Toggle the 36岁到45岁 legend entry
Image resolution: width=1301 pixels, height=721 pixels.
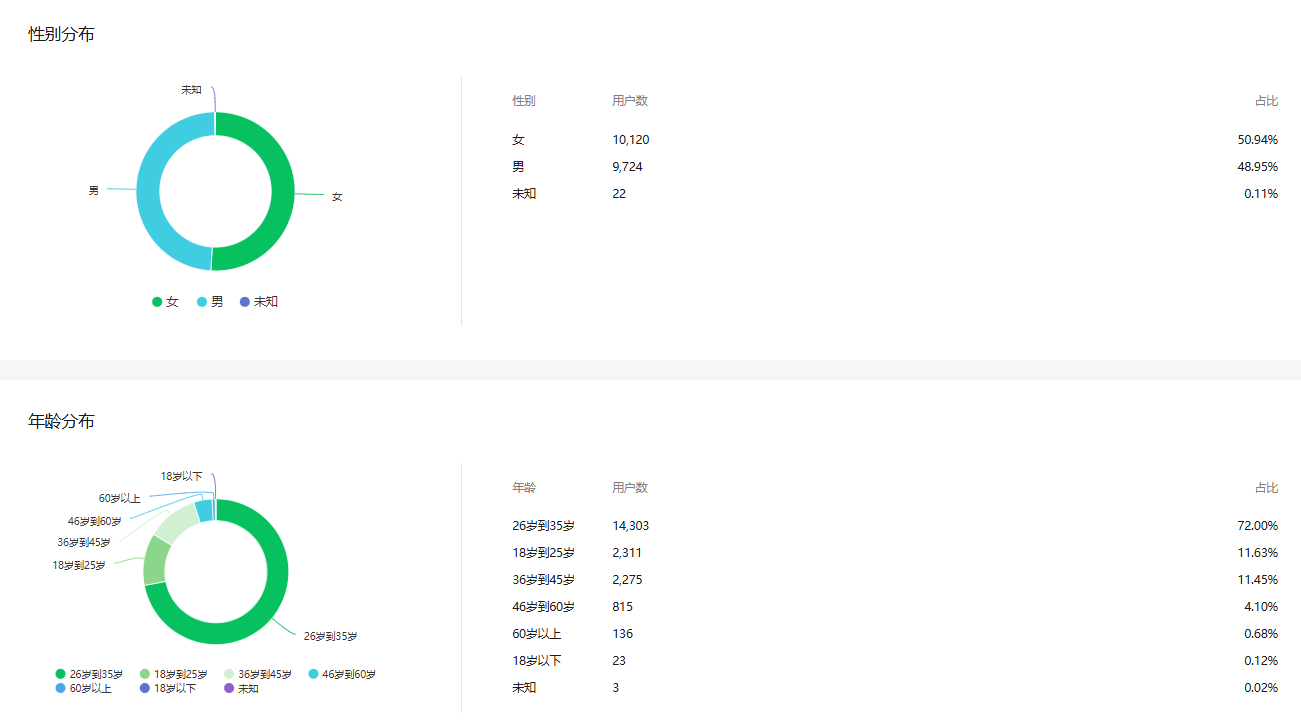click(257, 675)
